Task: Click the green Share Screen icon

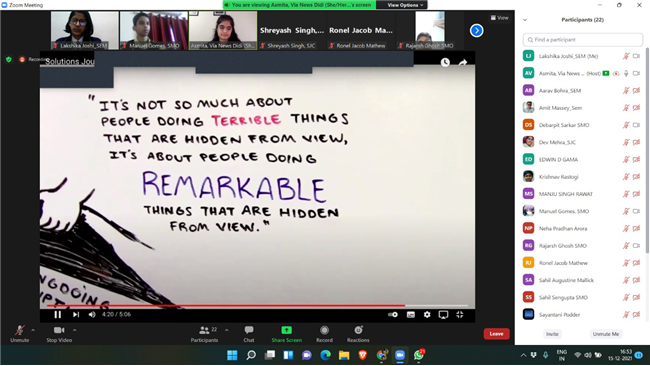Action: tap(286, 330)
